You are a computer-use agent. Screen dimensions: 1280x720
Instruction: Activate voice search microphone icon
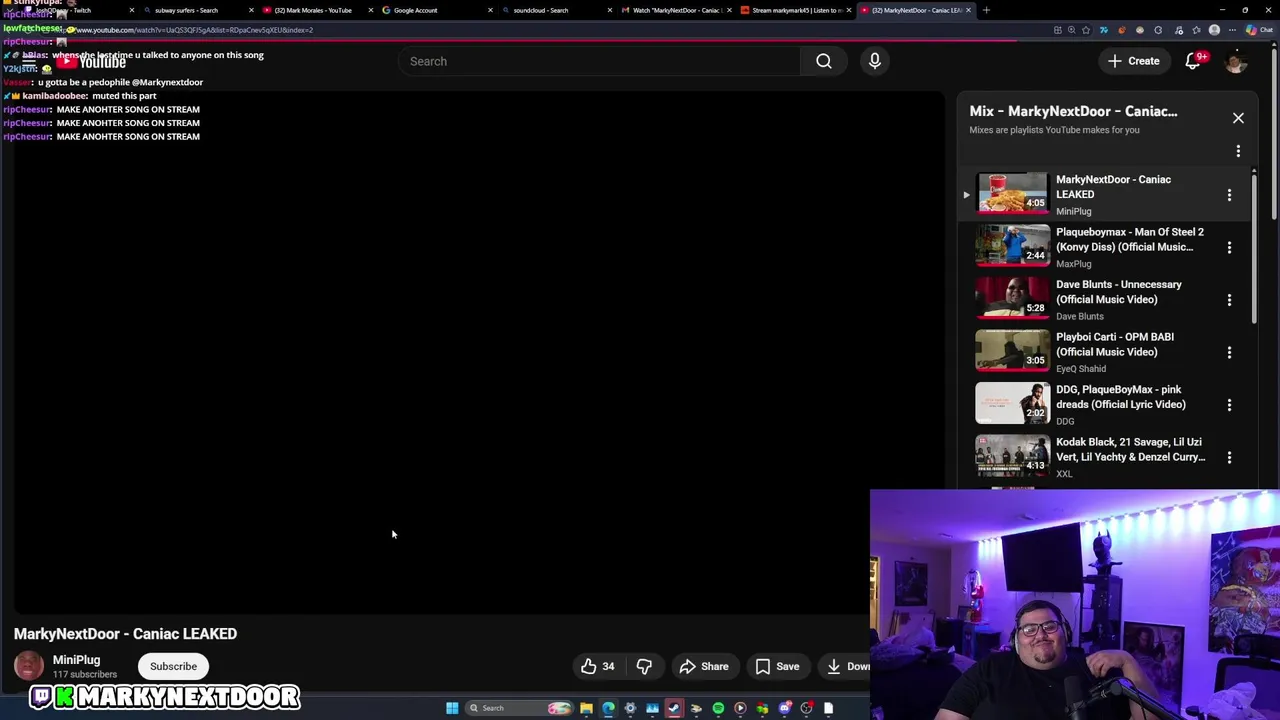[x=875, y=61]
